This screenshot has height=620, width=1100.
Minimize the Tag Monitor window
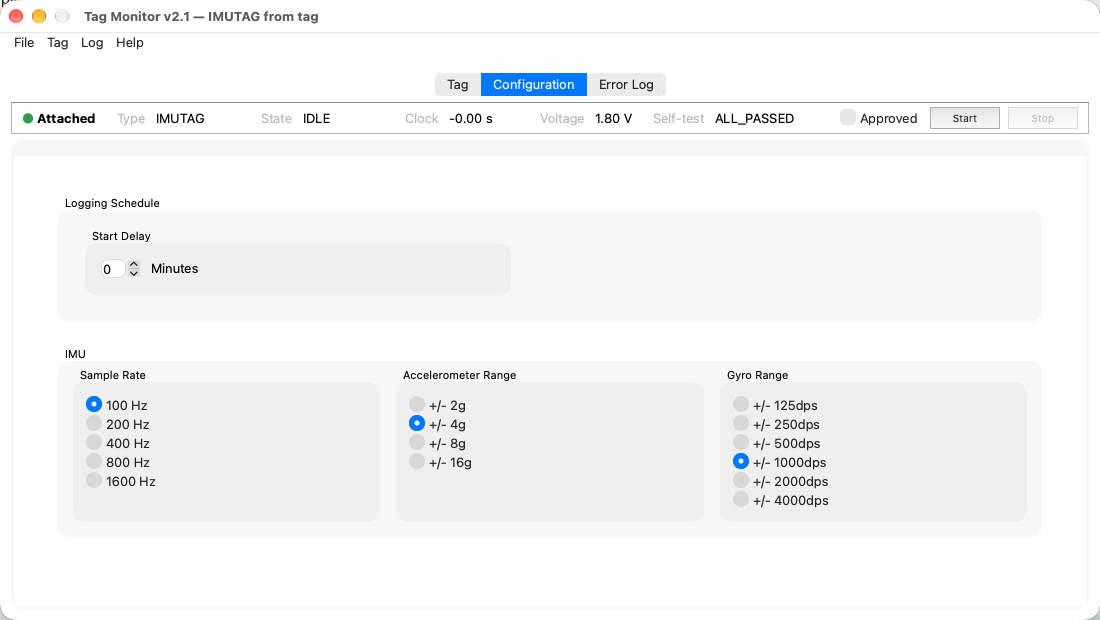[x=39, y=16]
